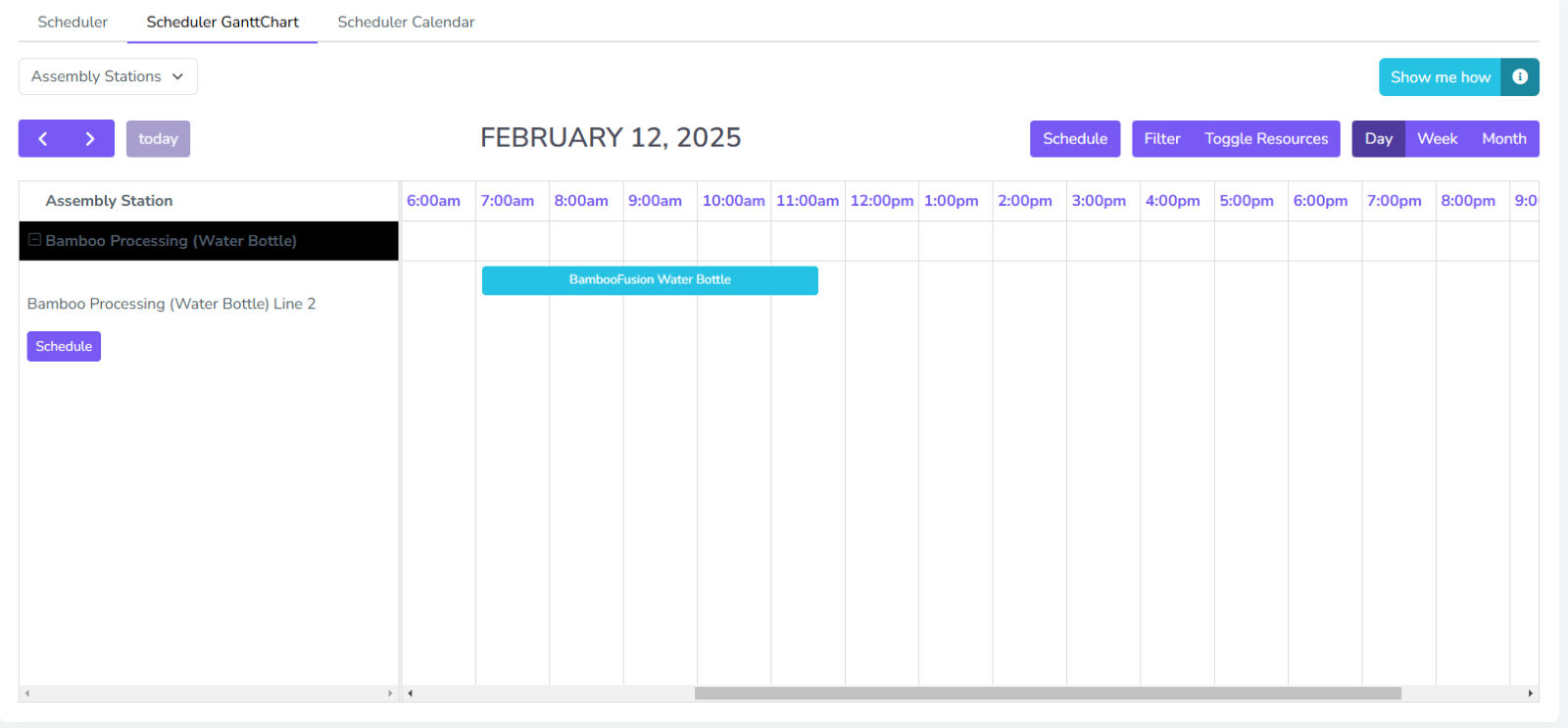
Task: Select the Scheduler GanttChart tab
Action: point(222,22)
